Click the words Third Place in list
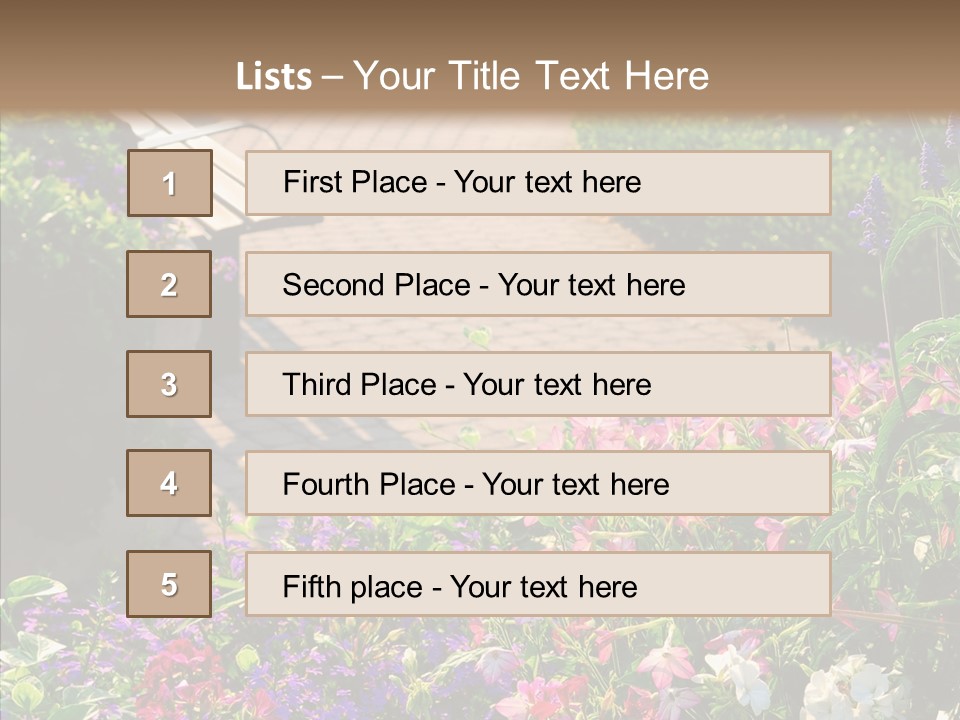This screenshot has height=720, width=960. [x=359, y=385]
